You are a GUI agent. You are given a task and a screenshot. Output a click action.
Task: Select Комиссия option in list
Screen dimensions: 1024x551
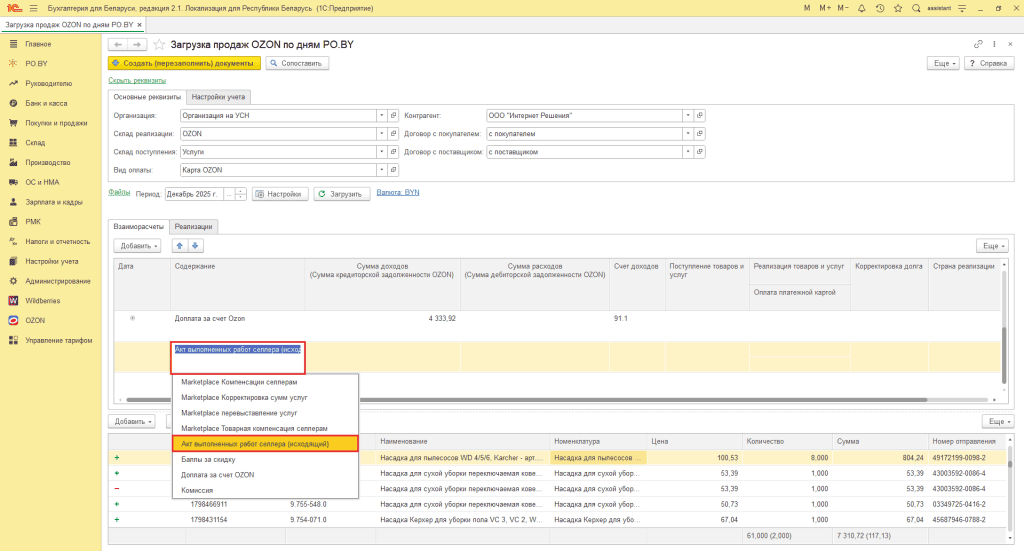tap(265, 490)
